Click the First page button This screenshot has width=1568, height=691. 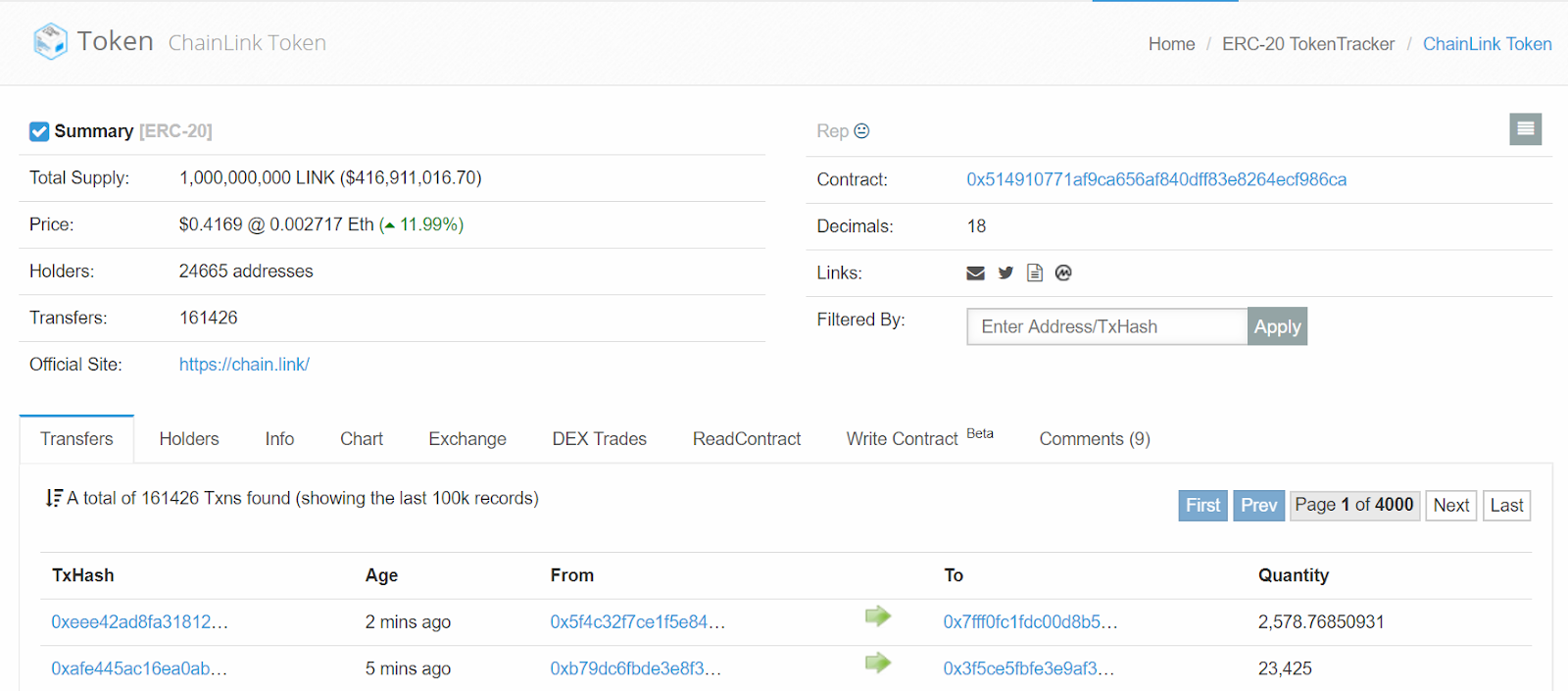click(x=1202, y=505)
